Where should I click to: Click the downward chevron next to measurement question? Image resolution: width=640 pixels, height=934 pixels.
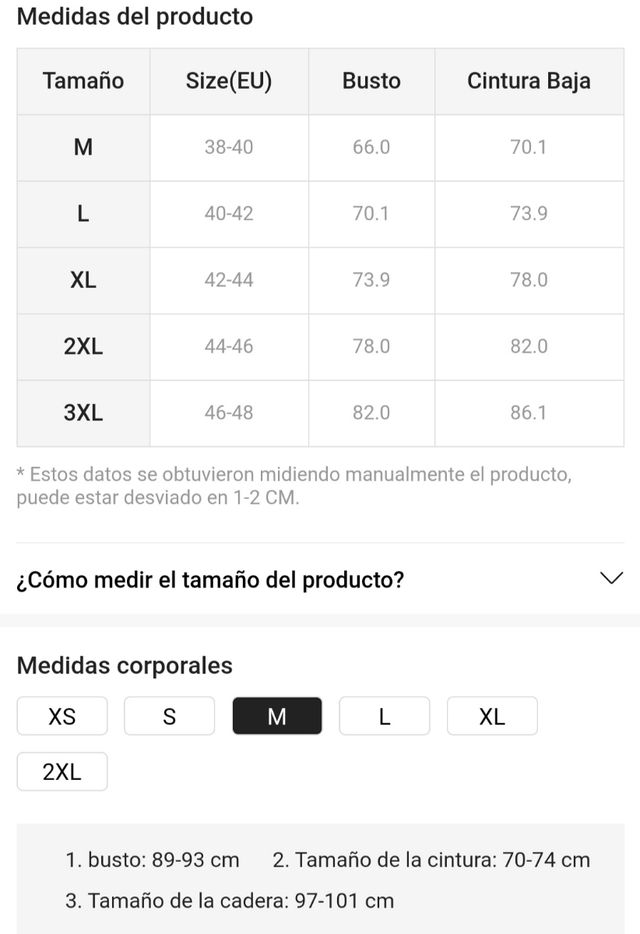611,578
